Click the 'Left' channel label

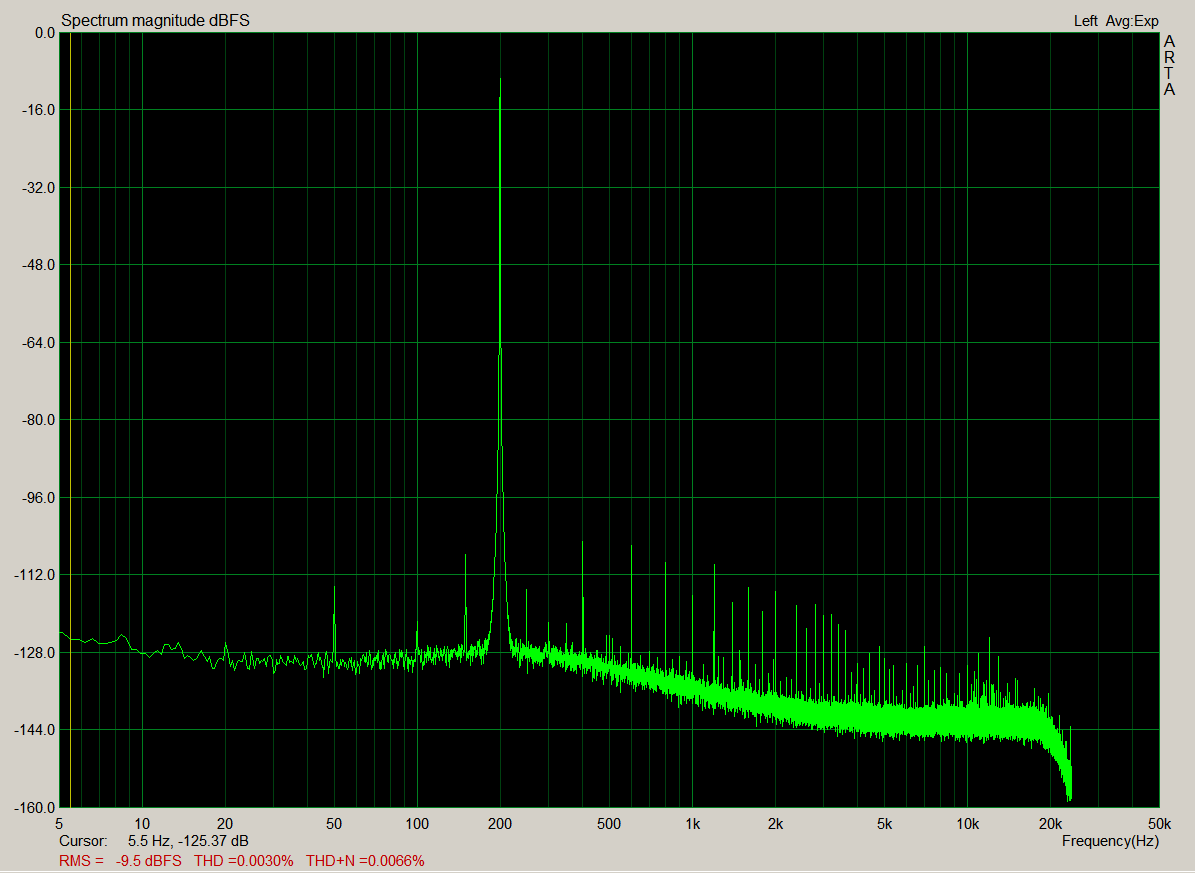pos(1085,21)
